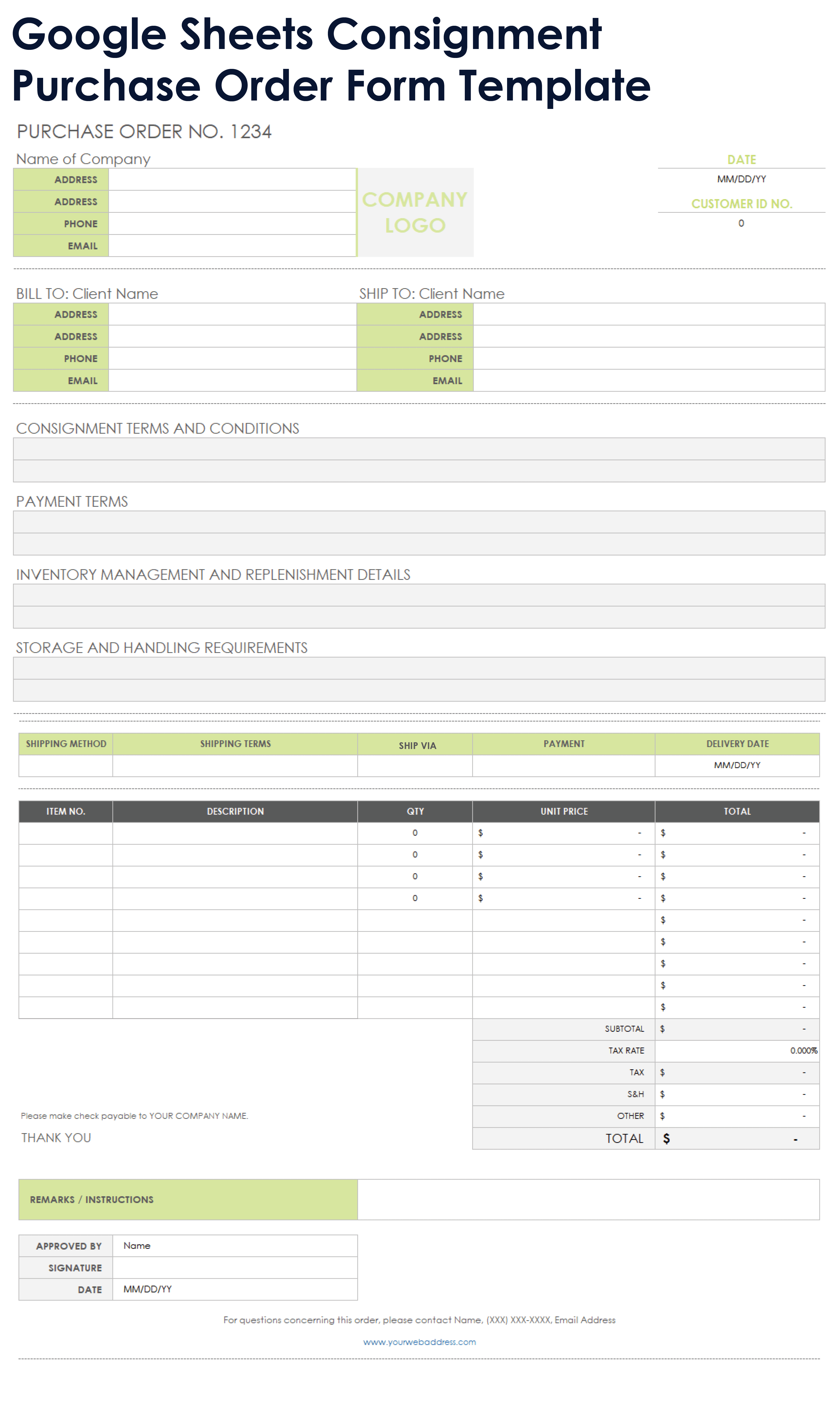Click first Consignment Terms and Conditions row
840x1428 pixels.
click(x=419, y=449)
